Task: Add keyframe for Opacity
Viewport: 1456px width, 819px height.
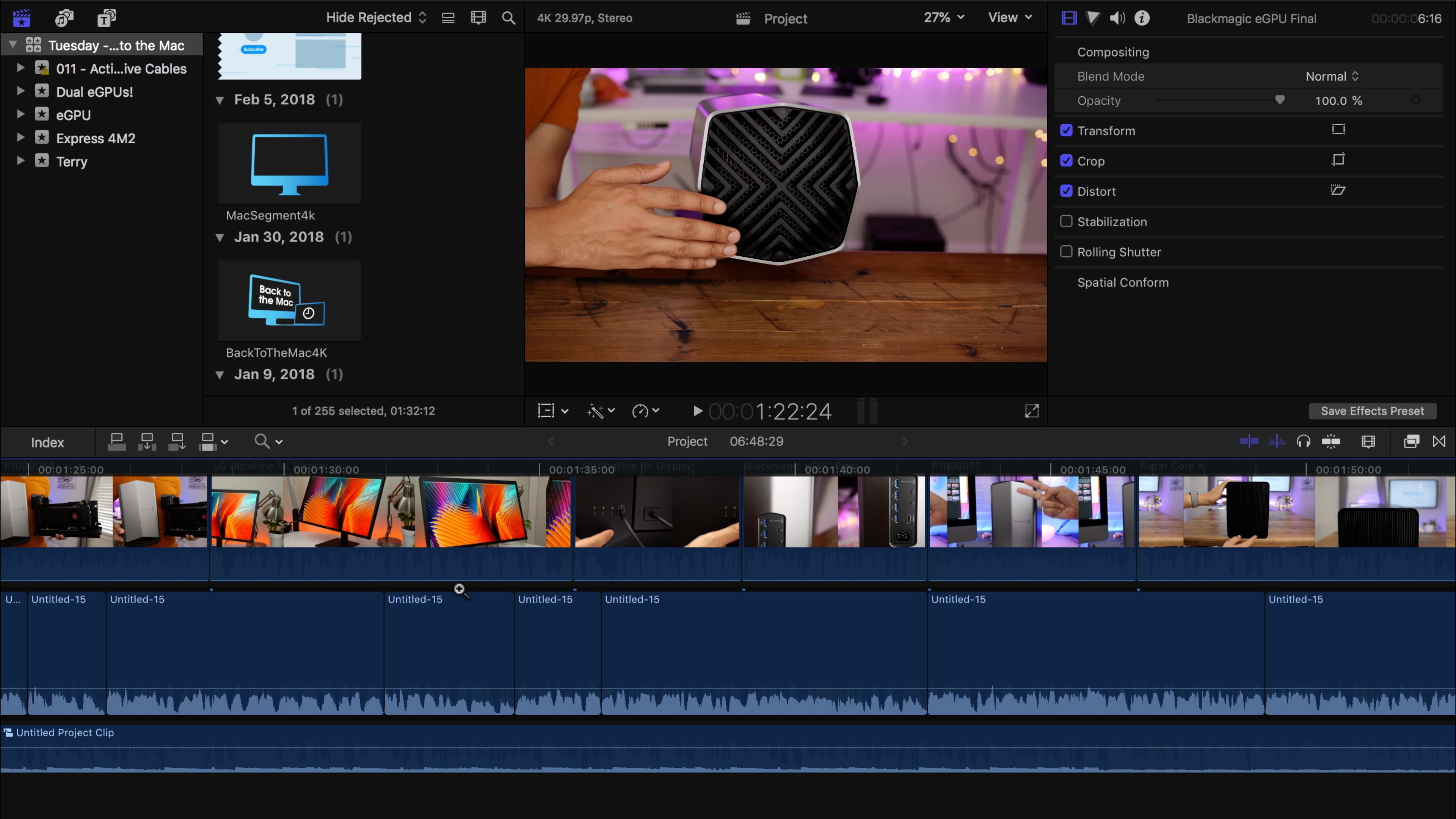Action: (1416, 100)
